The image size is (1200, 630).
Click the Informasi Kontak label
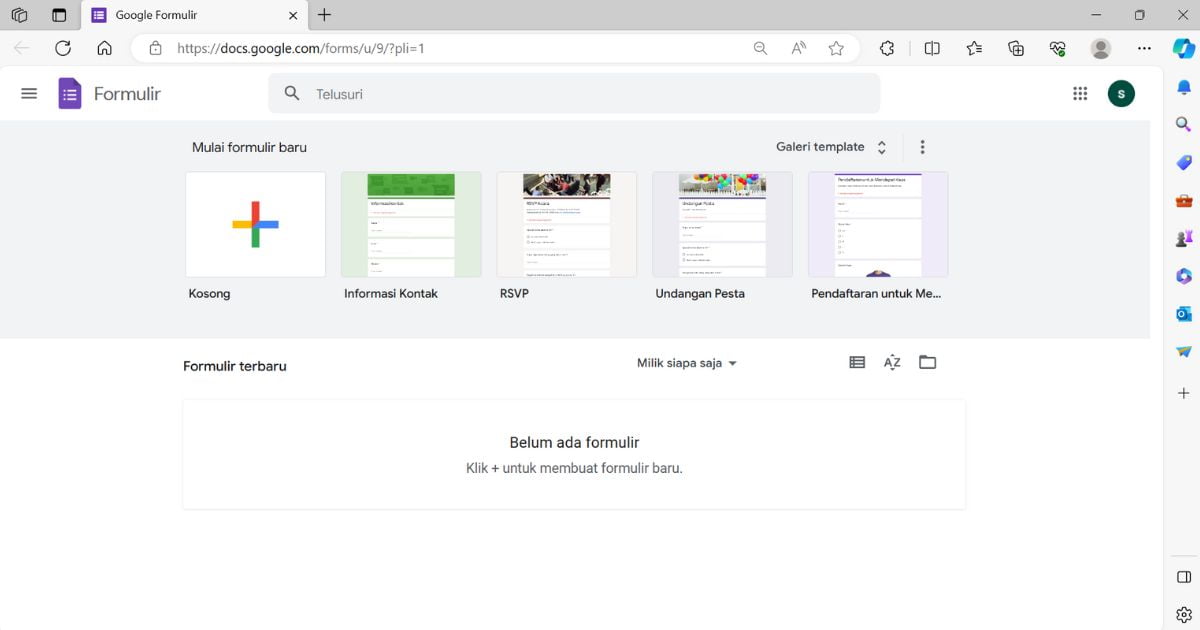click(x=391, y=294)
